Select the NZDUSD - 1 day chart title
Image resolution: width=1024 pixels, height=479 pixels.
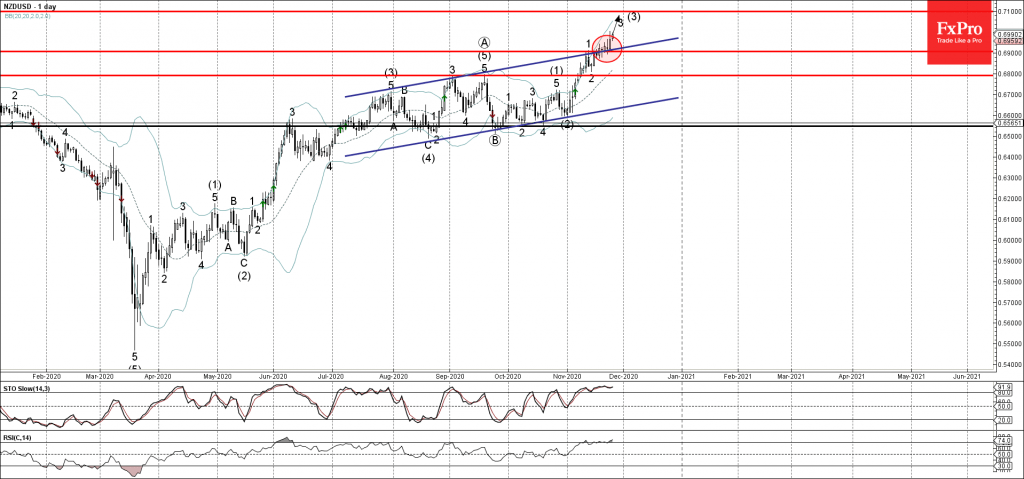30,5
